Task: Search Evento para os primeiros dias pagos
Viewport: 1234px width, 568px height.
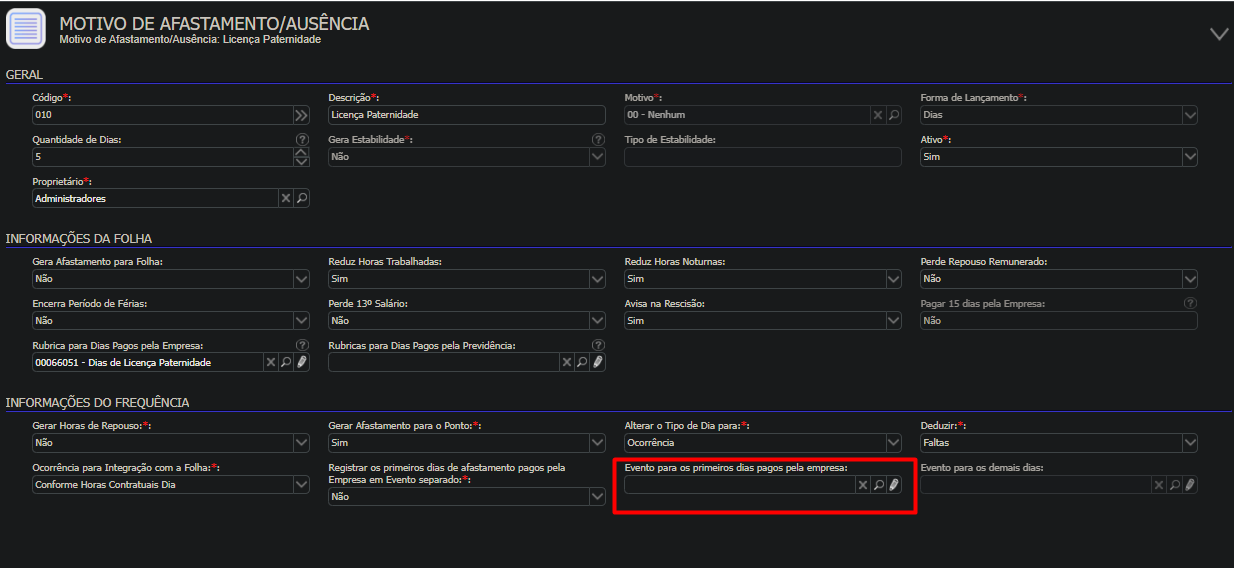Action: coord(878,484)
